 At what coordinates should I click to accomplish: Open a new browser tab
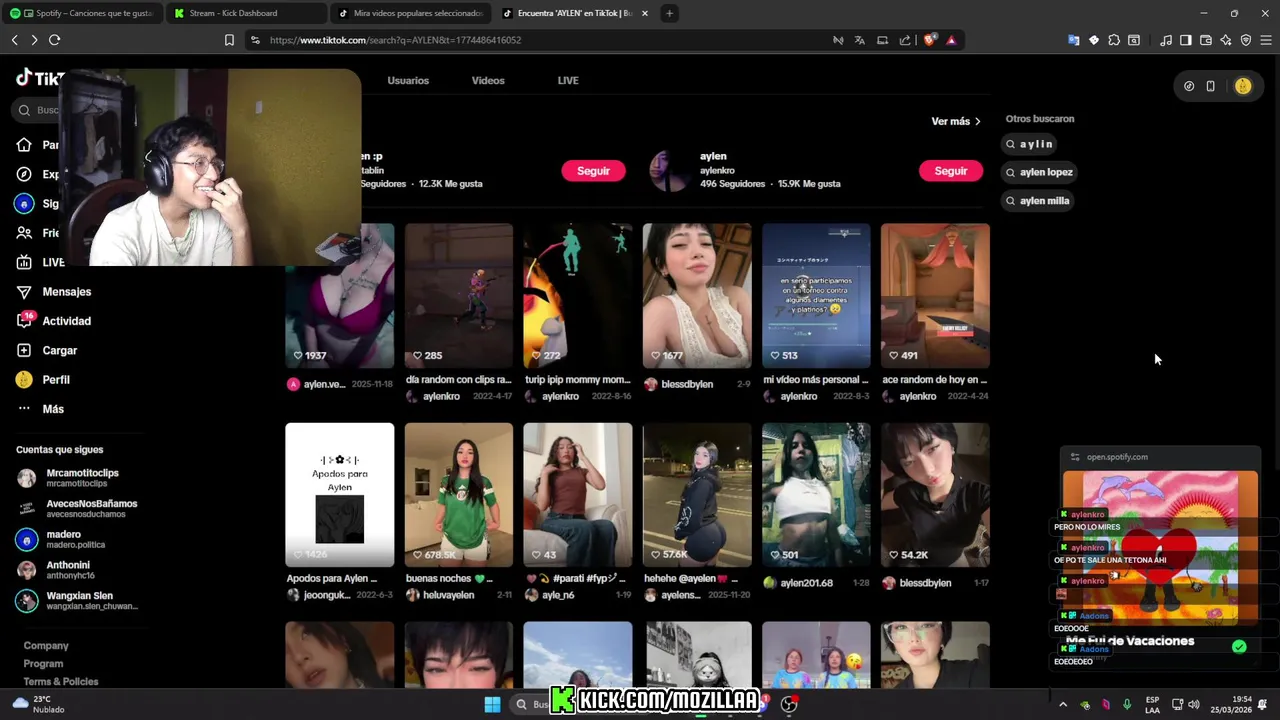point(669,13)
